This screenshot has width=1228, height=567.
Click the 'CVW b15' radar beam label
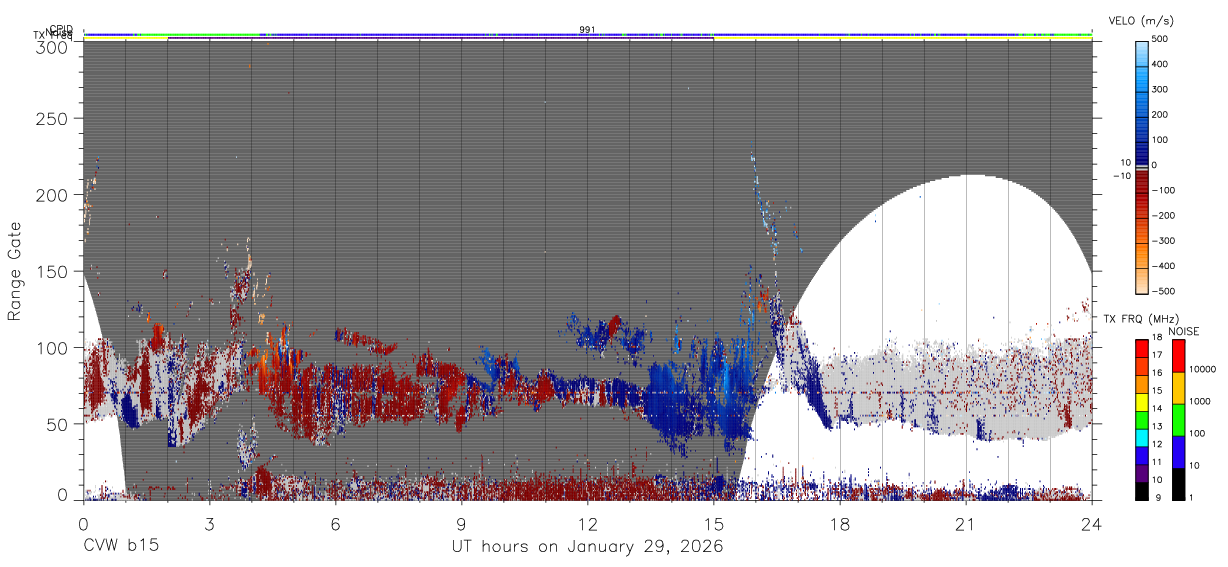[x=120, y=547]
